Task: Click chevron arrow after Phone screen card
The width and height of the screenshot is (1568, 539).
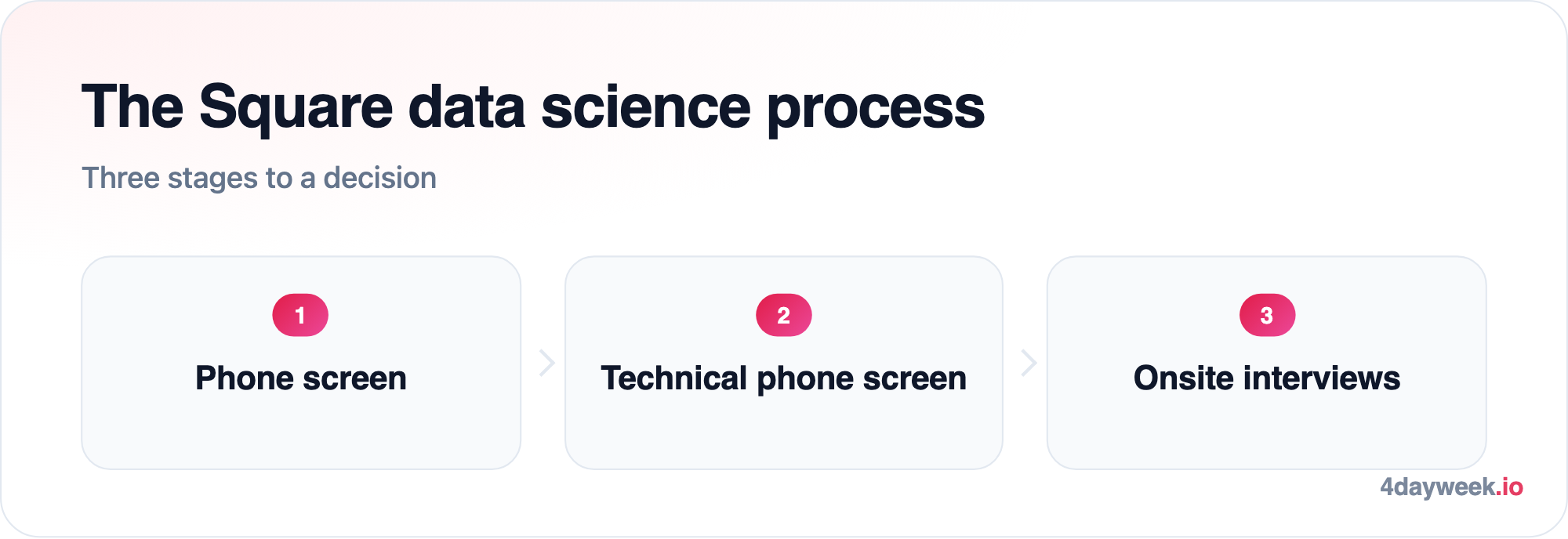Action: [x=547, y=363]
